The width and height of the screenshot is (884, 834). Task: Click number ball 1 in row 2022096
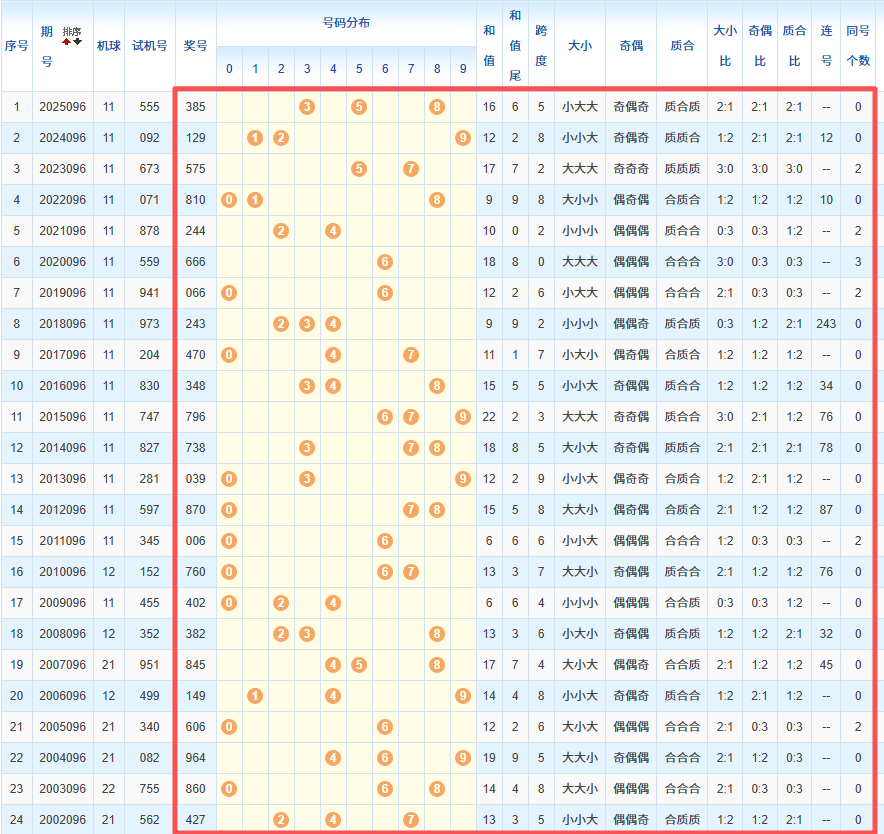pyautogui.click(x=255, y=200)
